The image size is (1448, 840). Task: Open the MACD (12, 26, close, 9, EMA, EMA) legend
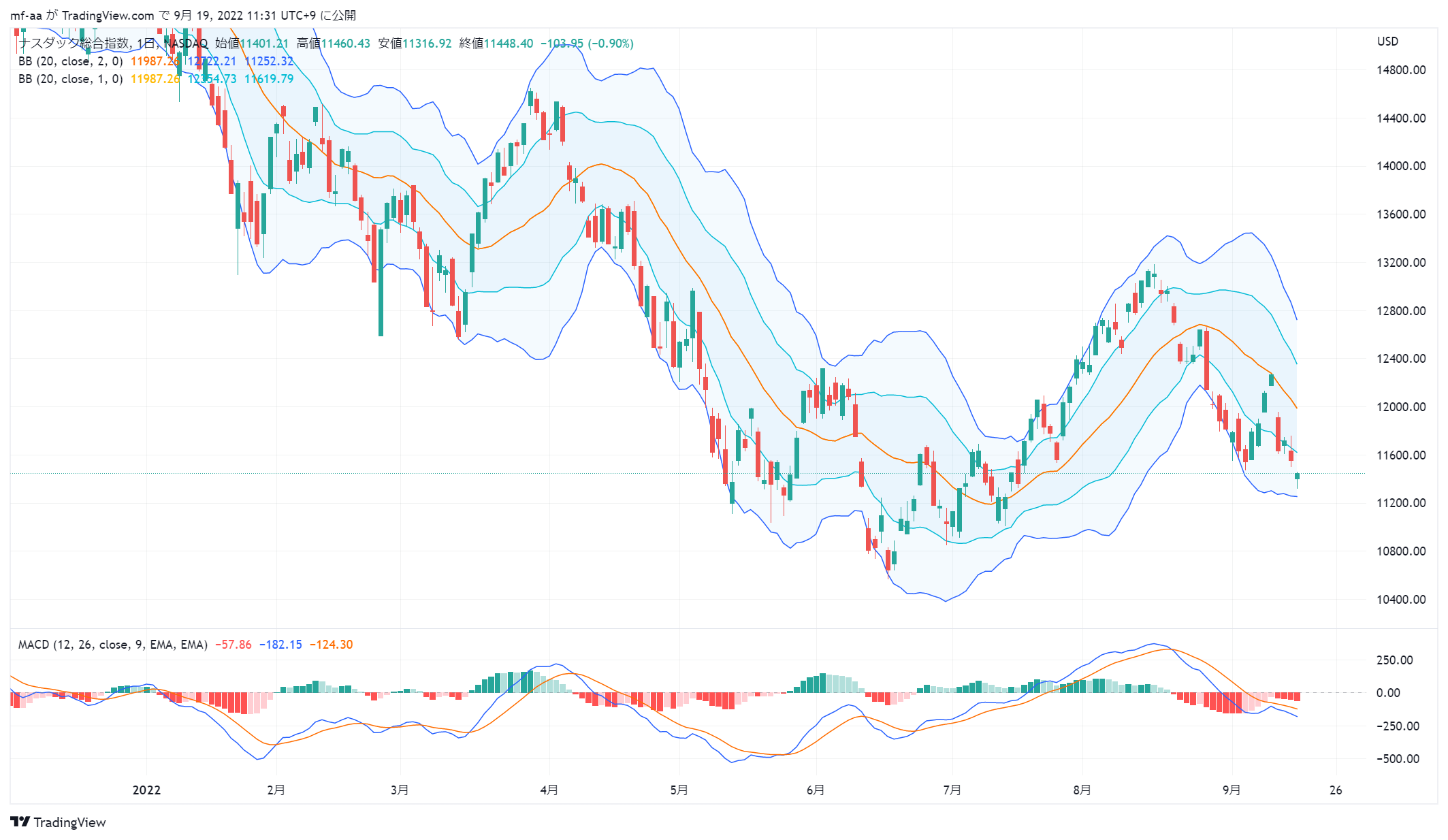coord(113,645)
